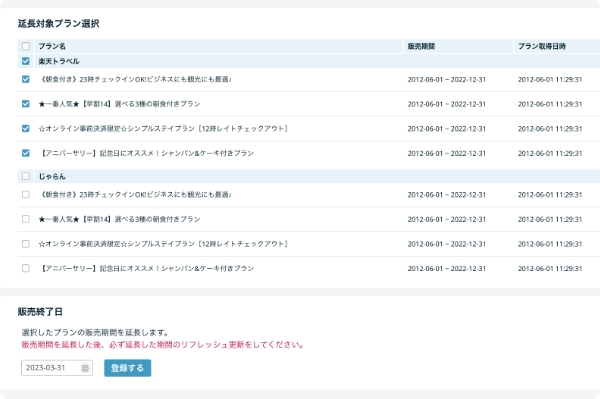Click じゃらん plan name 【アニバーサリー】記念日にオススメ
This screenshot has width=600, height=399.
point(147,268)
